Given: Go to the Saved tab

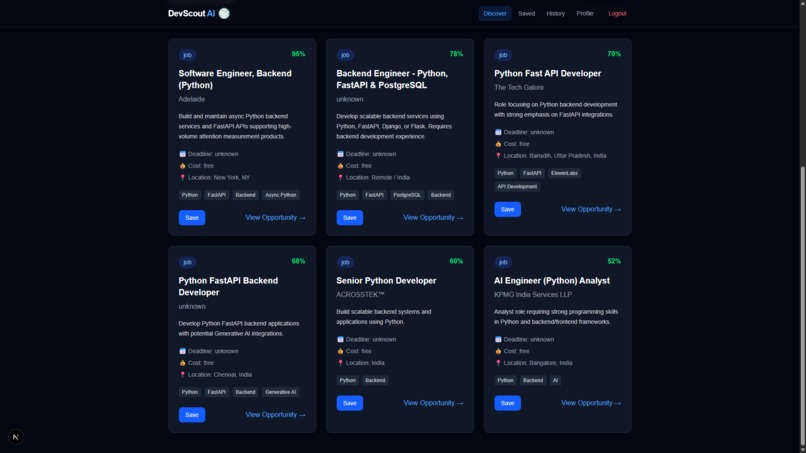Looking at the screenshot, I should [526, 13].
